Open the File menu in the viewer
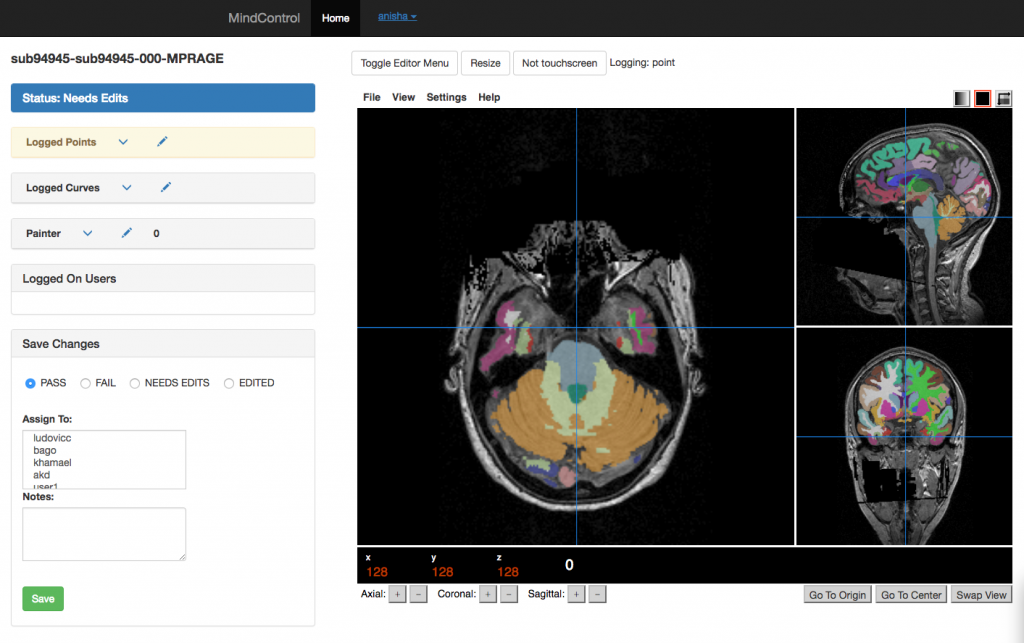This screenshot has width=1024, height=643. click(x=371, y=97)
